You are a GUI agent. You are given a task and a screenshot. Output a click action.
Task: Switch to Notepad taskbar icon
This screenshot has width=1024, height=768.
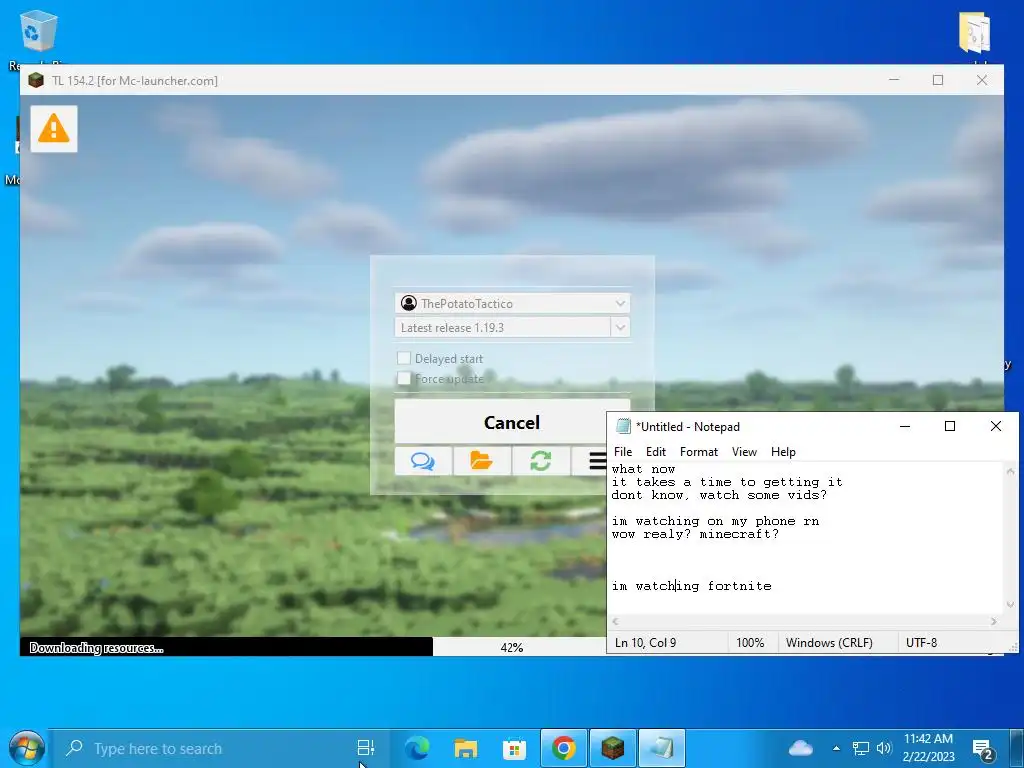point(662,748)
